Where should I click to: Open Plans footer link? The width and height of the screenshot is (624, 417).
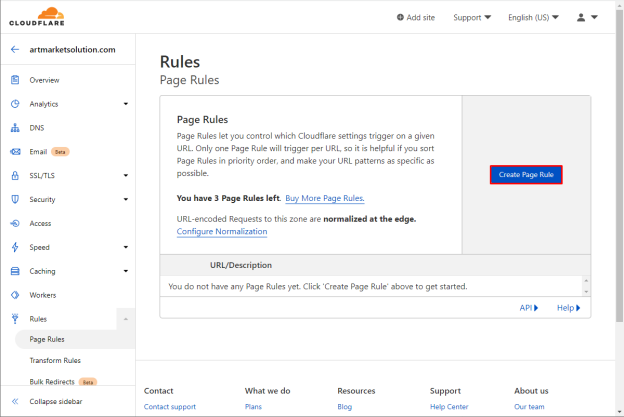(x=253, y=407)
